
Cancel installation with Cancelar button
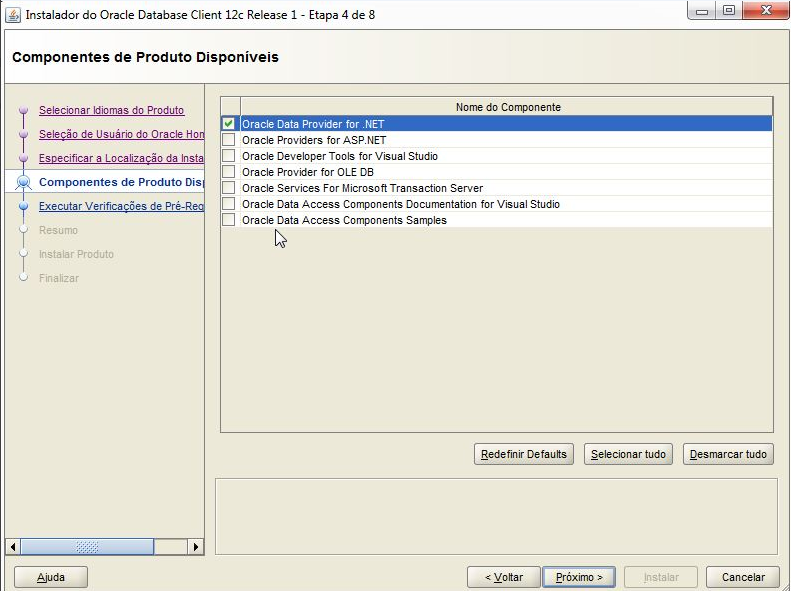(x=743, y=577)
